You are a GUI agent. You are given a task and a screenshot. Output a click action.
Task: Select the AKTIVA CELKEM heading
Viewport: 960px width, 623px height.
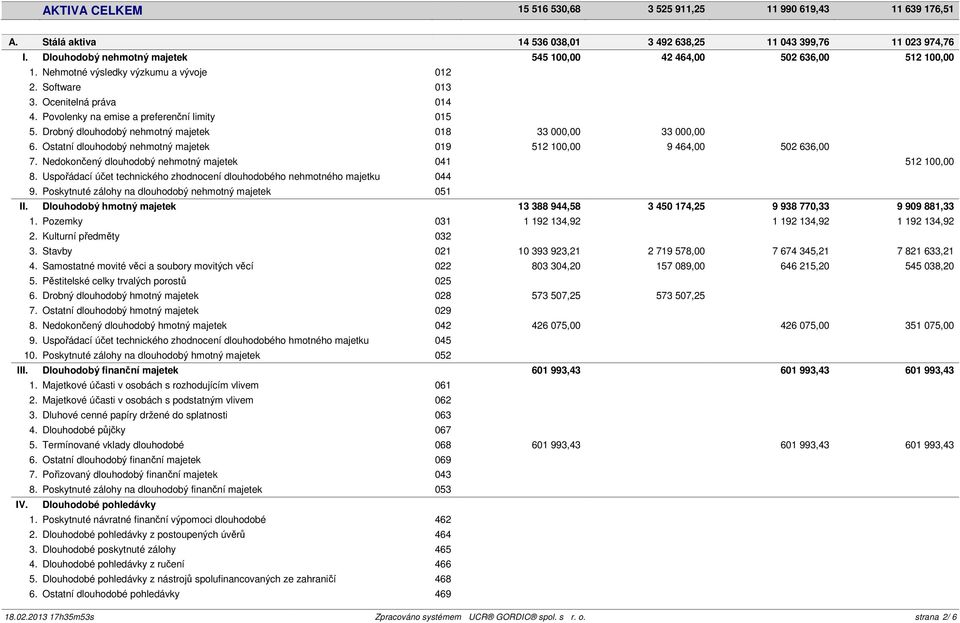tap(92, 10)
